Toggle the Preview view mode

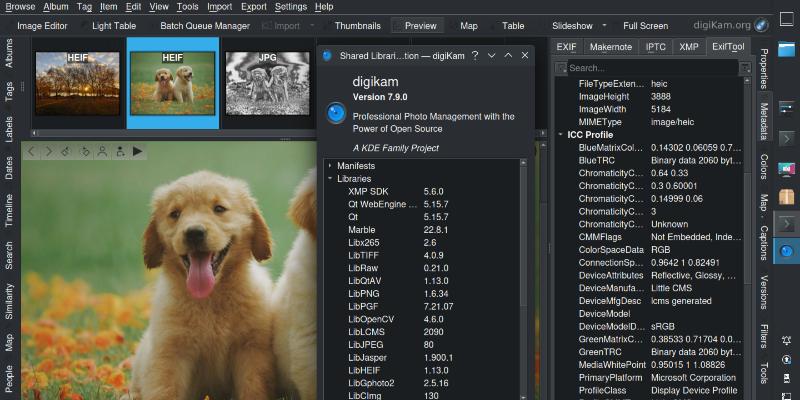[x=411, y=25]
